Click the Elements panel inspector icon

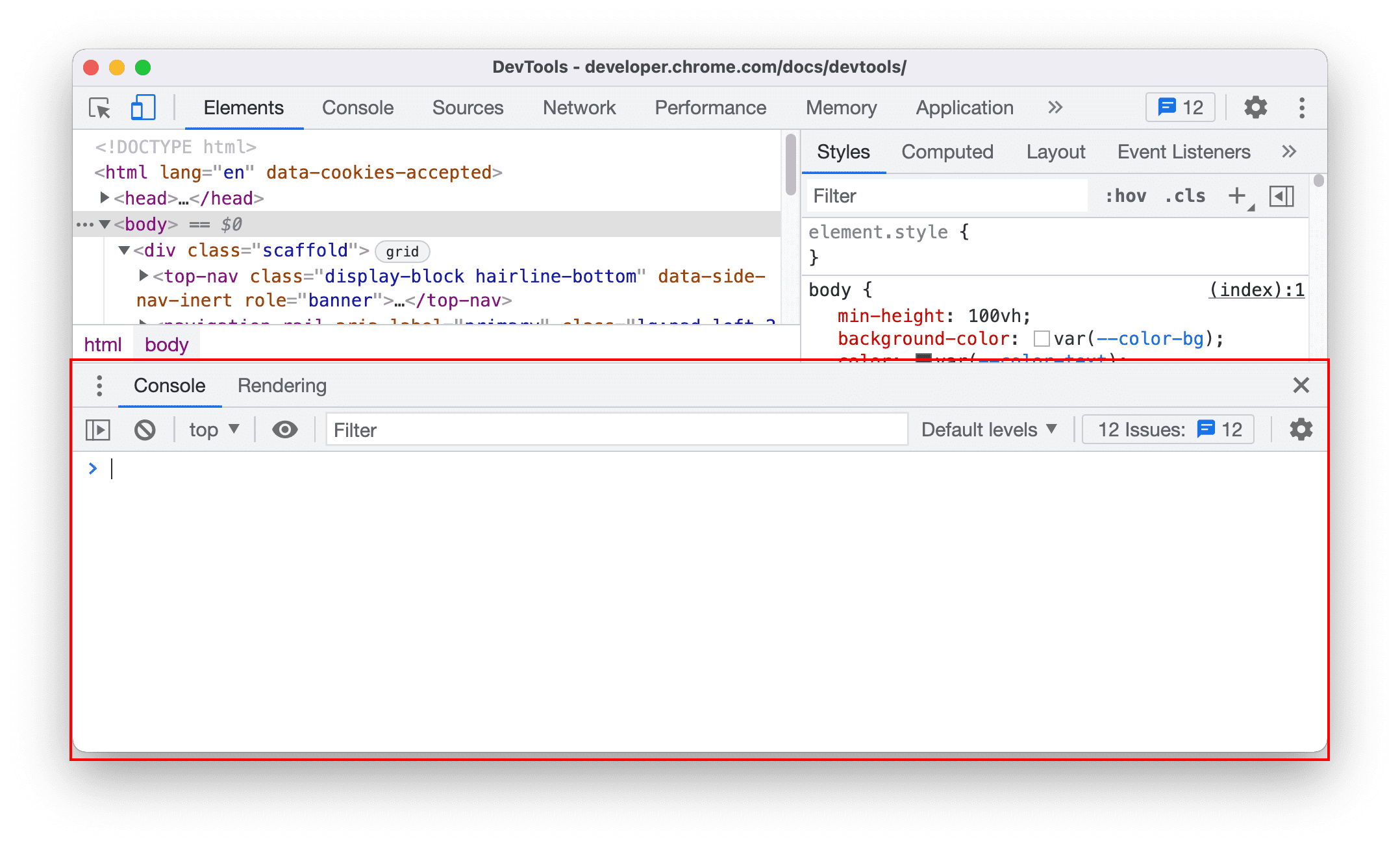(x=101, y=108)
